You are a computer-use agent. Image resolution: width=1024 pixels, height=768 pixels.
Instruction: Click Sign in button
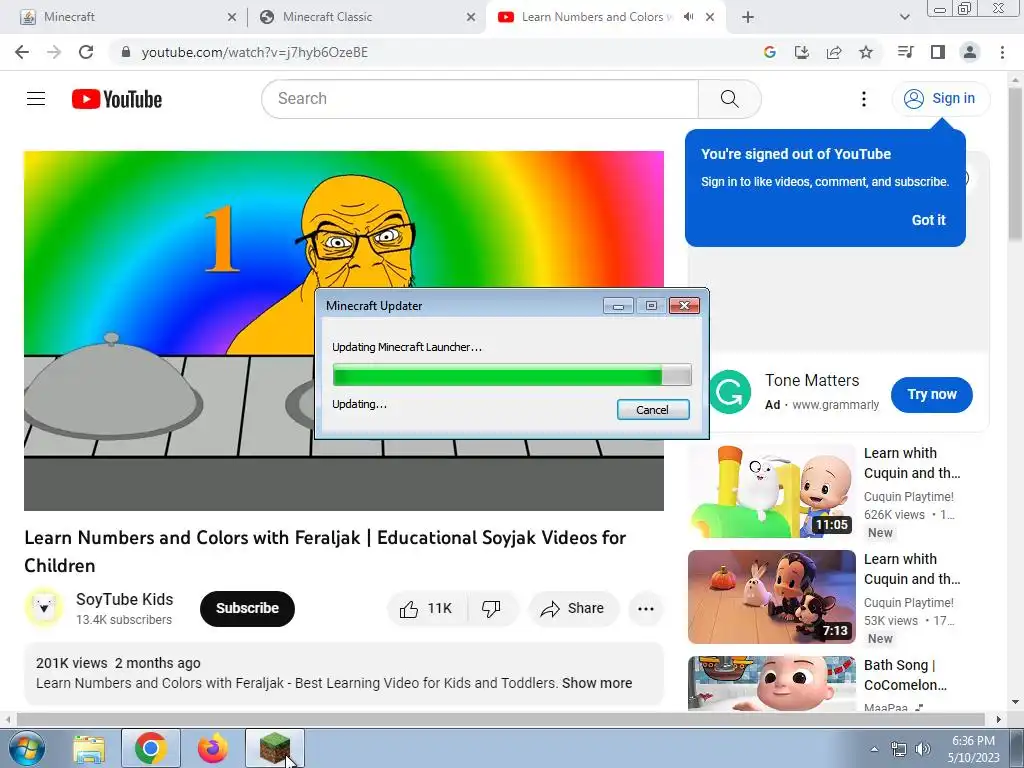(x=941, y=99)
